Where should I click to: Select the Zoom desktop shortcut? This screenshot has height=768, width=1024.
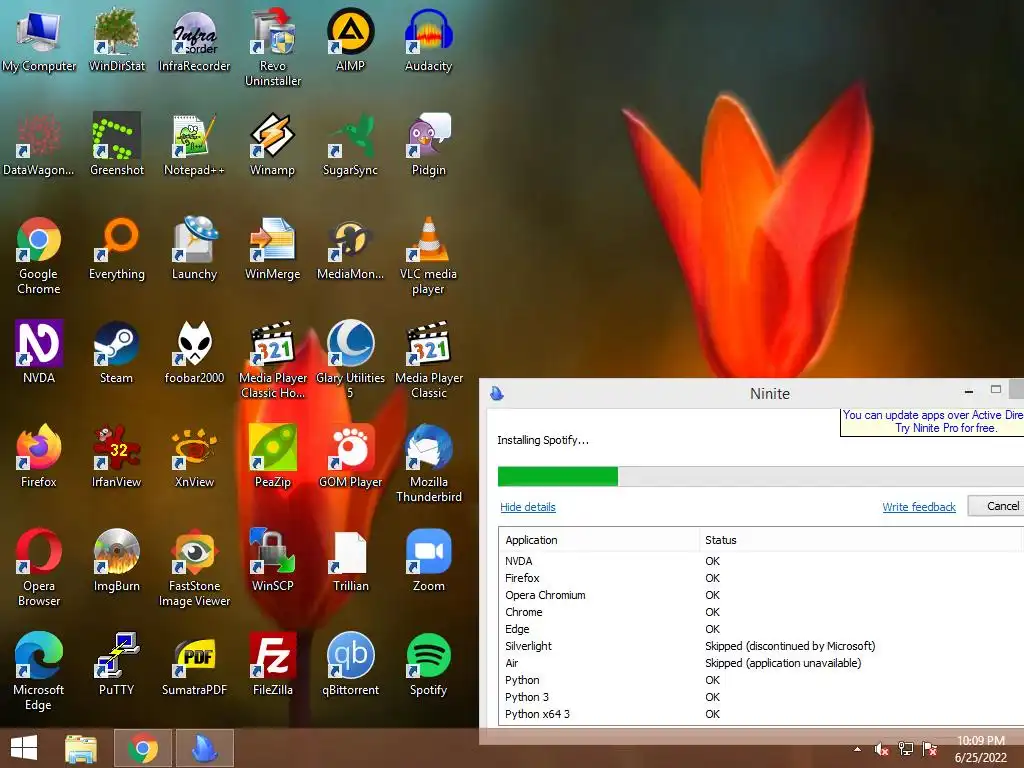coord(428,560)
